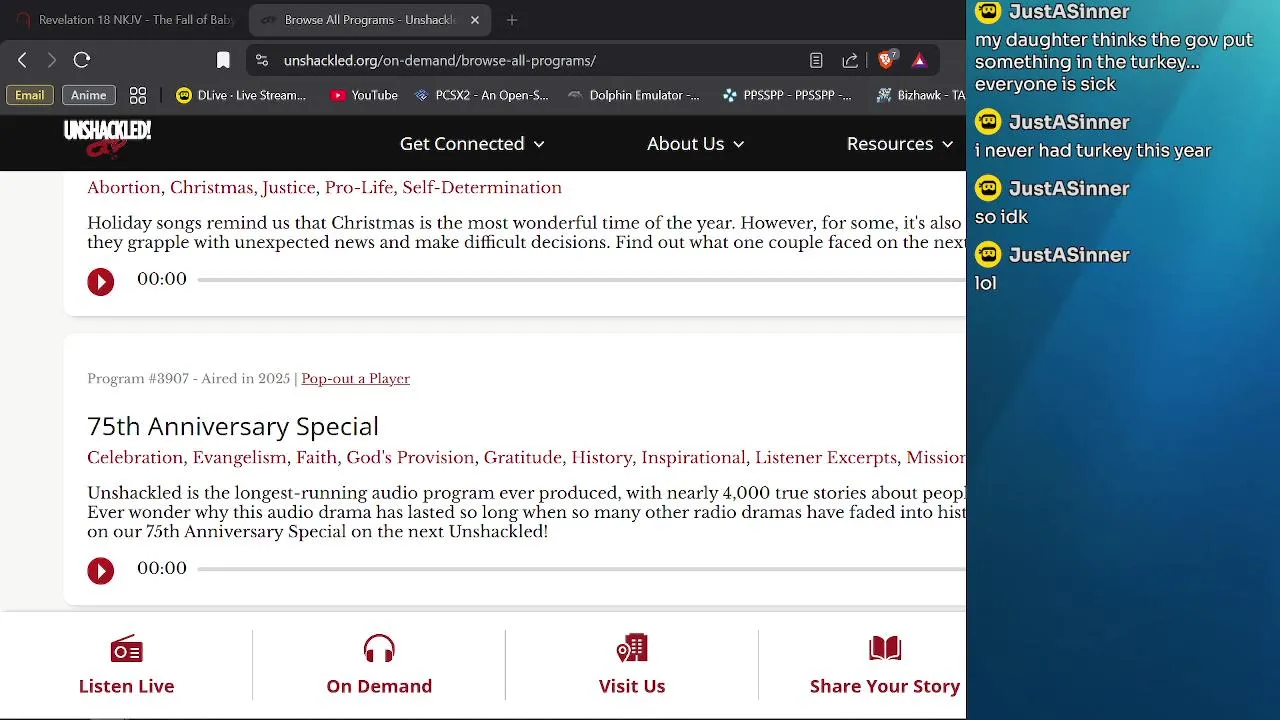Open On Demand in the bottom bar
The image size is (1280, 720).
pyautogui.click(x=379, y=665)
